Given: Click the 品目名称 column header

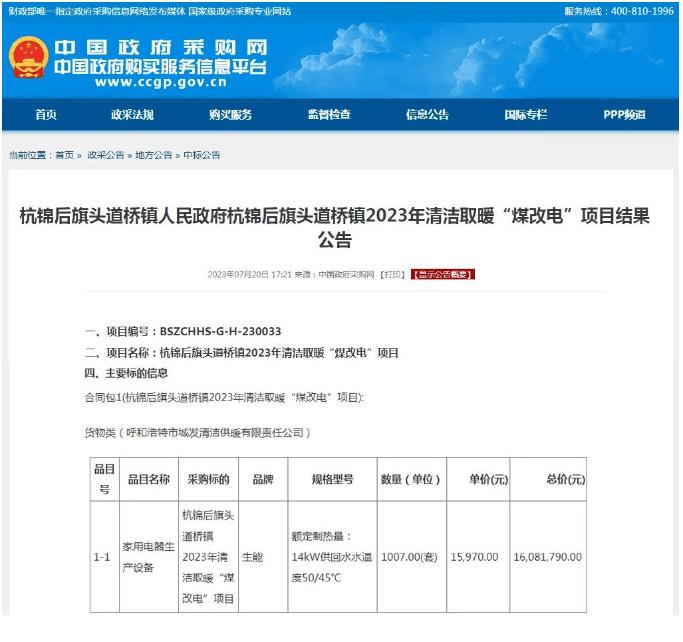Looking at the screenshot, I should pyautogui.click(x=149, y=480).
